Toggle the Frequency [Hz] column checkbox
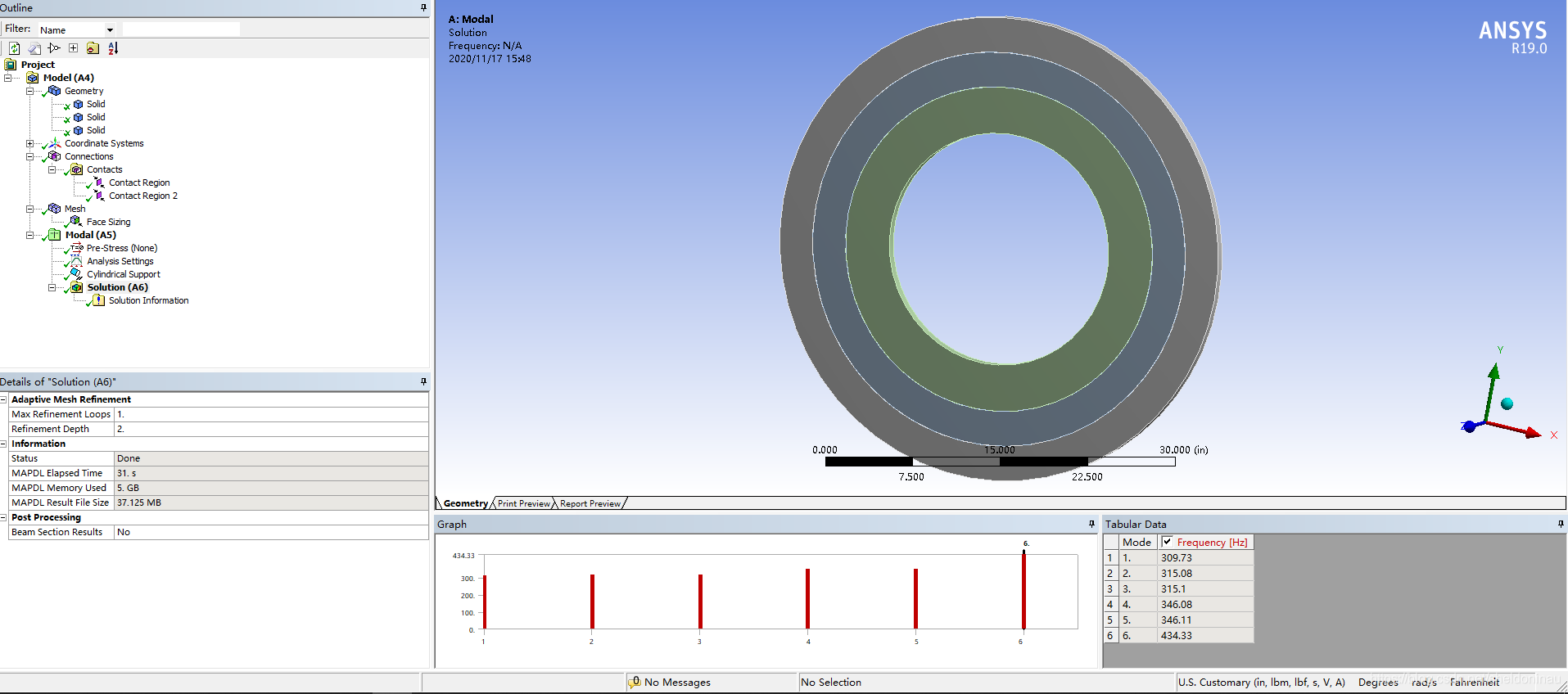This screenshot has width=1568, height=694. click(1167, 542)
